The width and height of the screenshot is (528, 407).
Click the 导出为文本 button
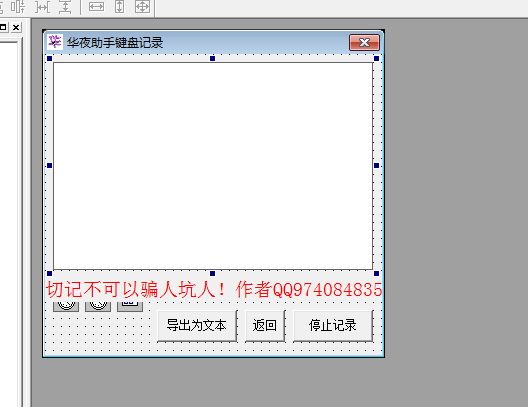(197, 326)
